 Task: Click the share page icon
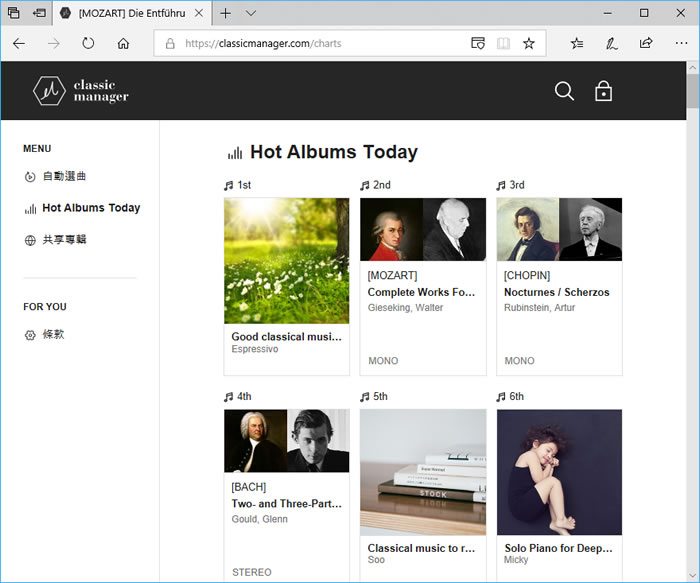pyautogui.click(x=646, y=44)
